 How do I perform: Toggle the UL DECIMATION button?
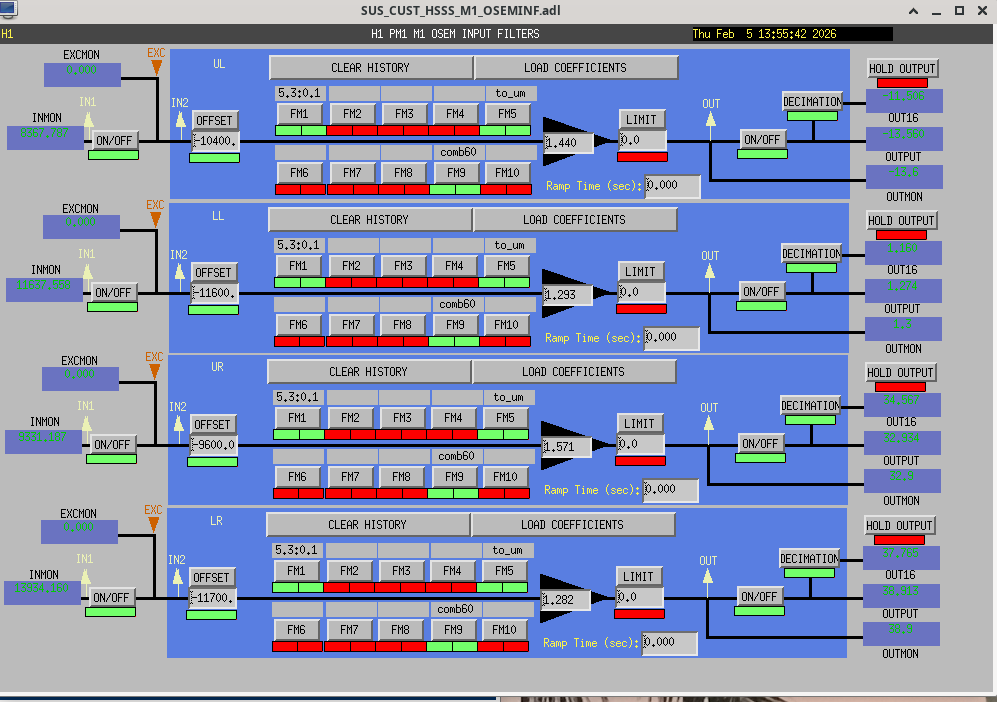(x=812, y=102)
